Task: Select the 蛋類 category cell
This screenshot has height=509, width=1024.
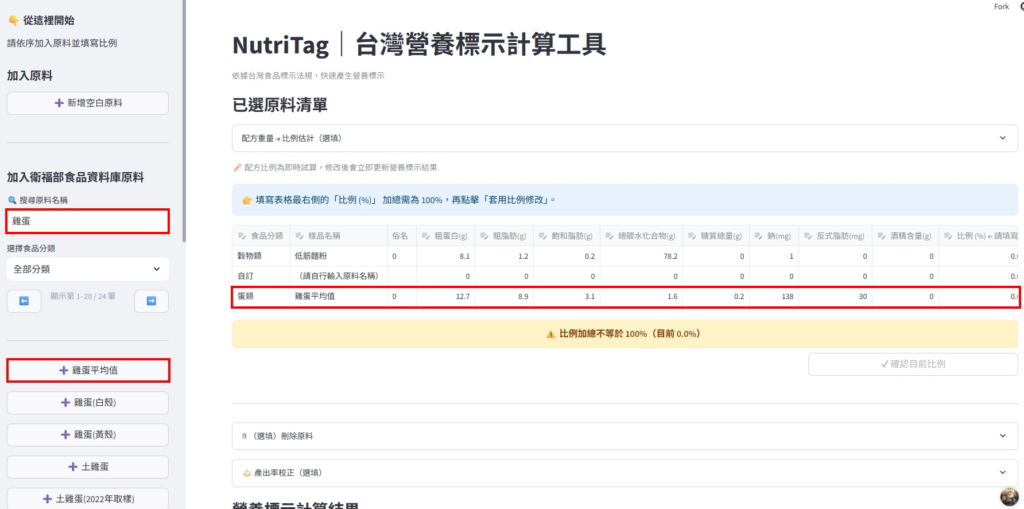Action: click(x=261, y=297)
